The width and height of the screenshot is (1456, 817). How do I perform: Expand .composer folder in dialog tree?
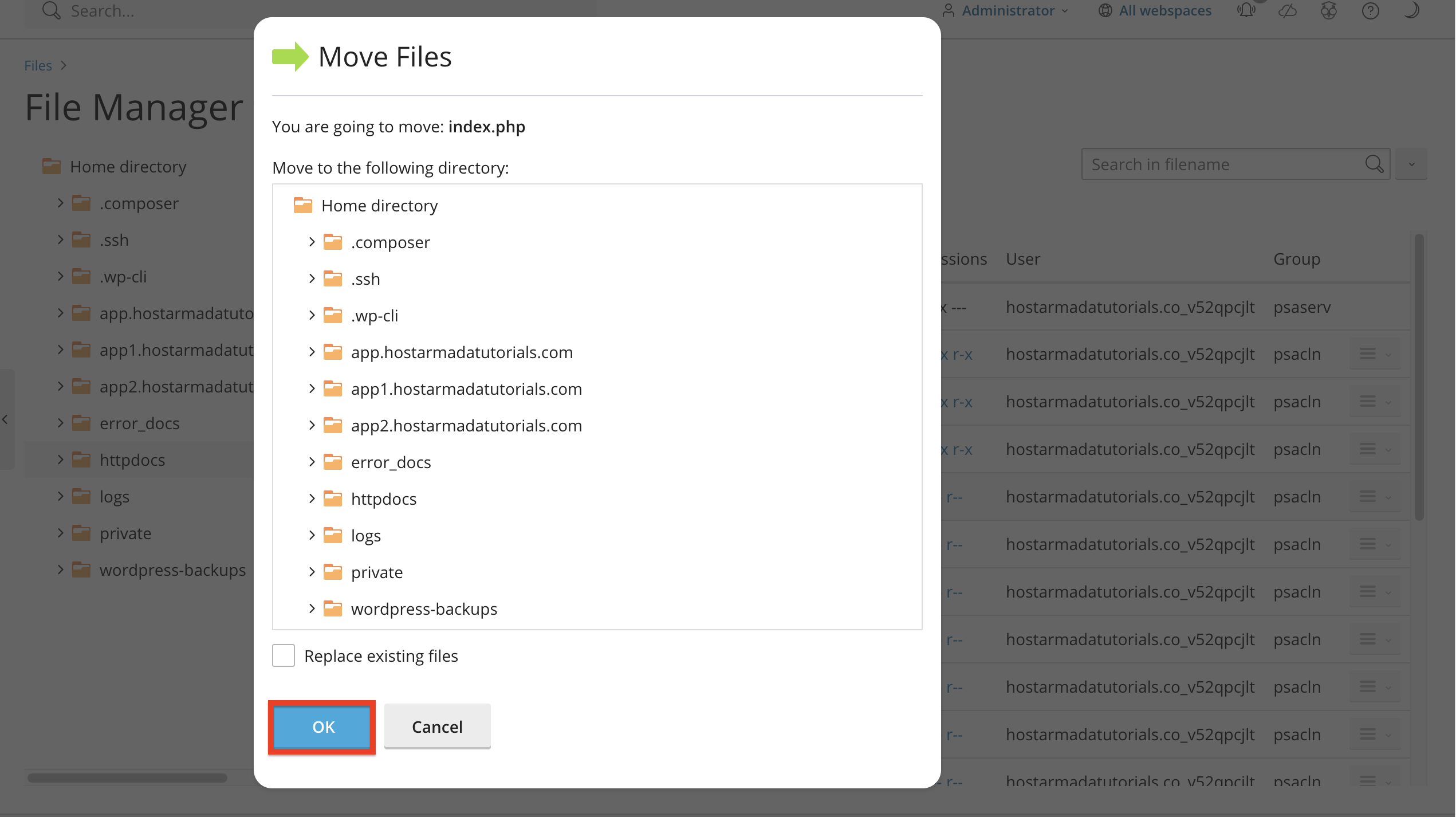click(x=312, y=242)
